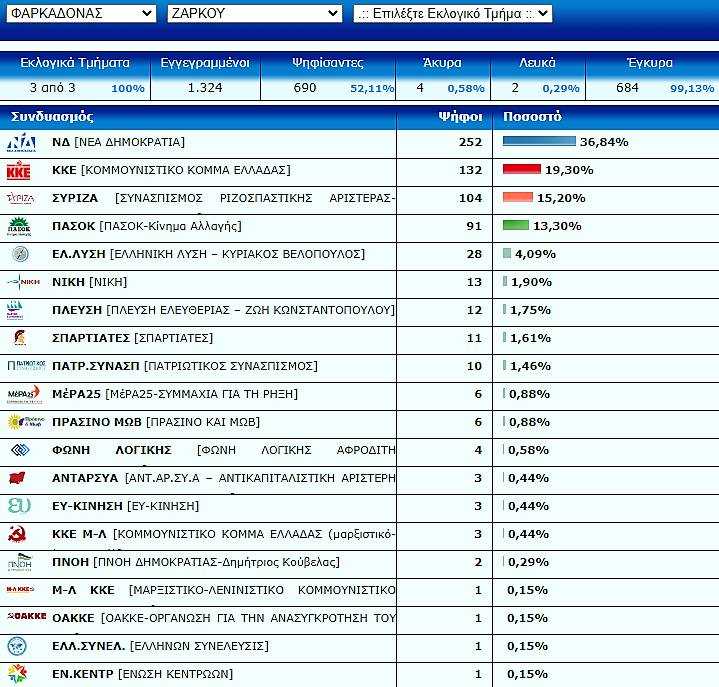Image resolution: width=719 pixels, height=687 pixels.
Task: Click the ΠΑΣΟΚ green sun logo
Action: [x=19, y=226]
